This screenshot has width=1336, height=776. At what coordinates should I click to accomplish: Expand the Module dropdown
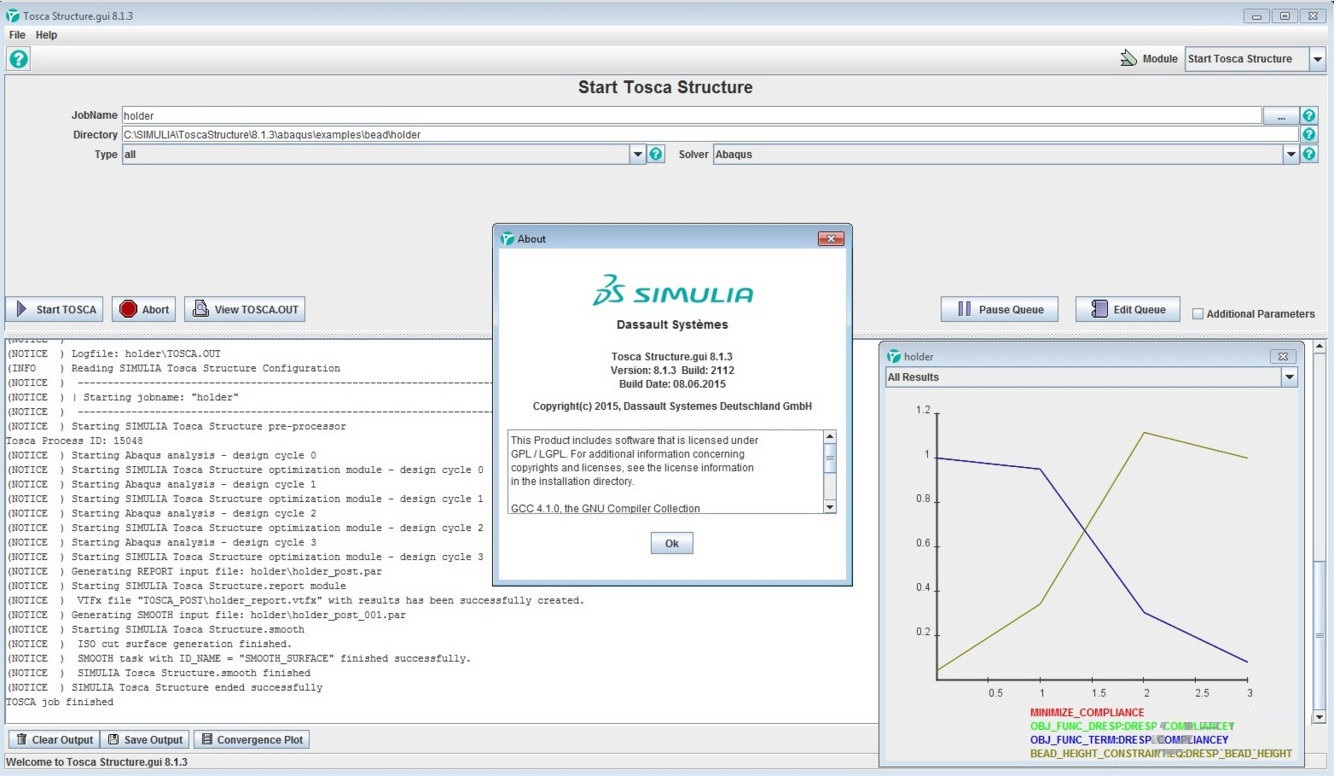tap(1317, 59)
